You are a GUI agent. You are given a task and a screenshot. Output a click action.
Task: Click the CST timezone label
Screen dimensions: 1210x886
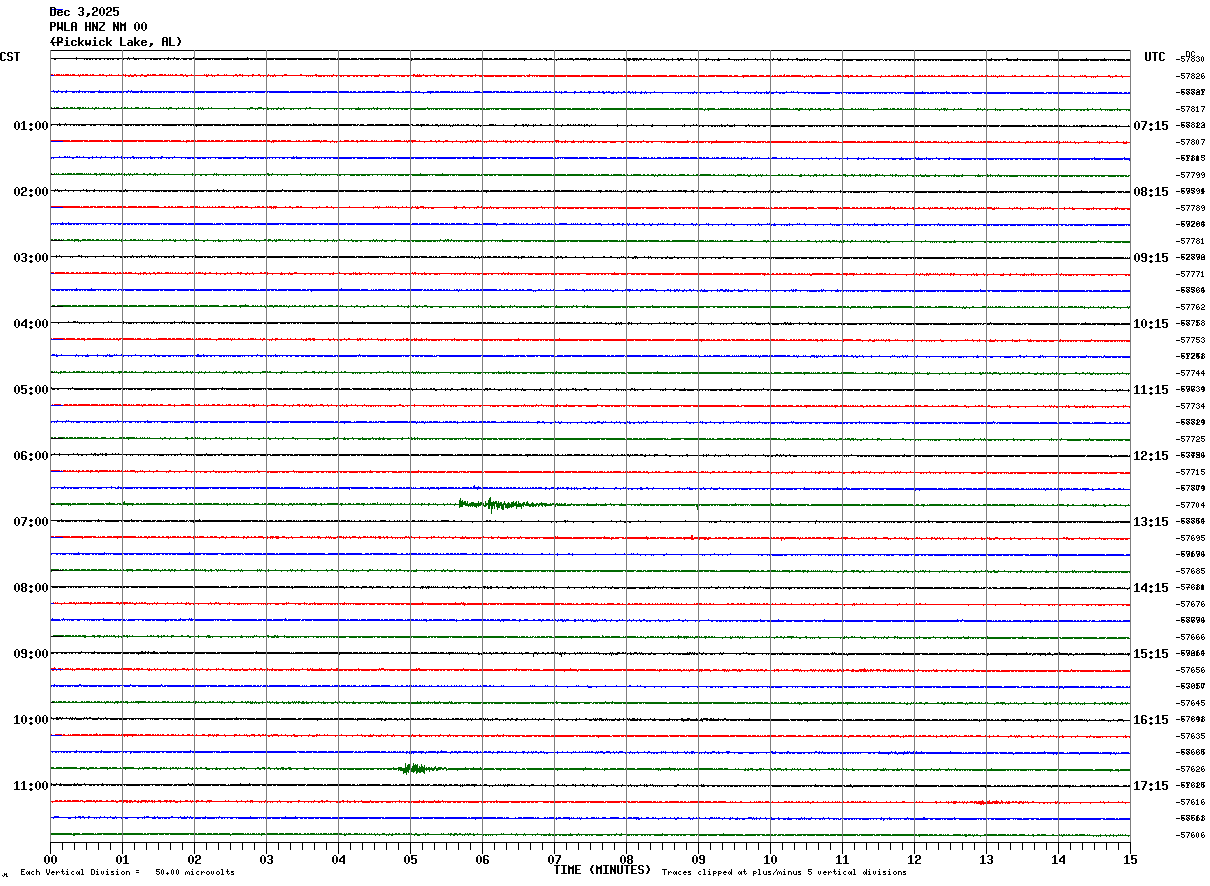pyautogui.click(x=10, y=57)
